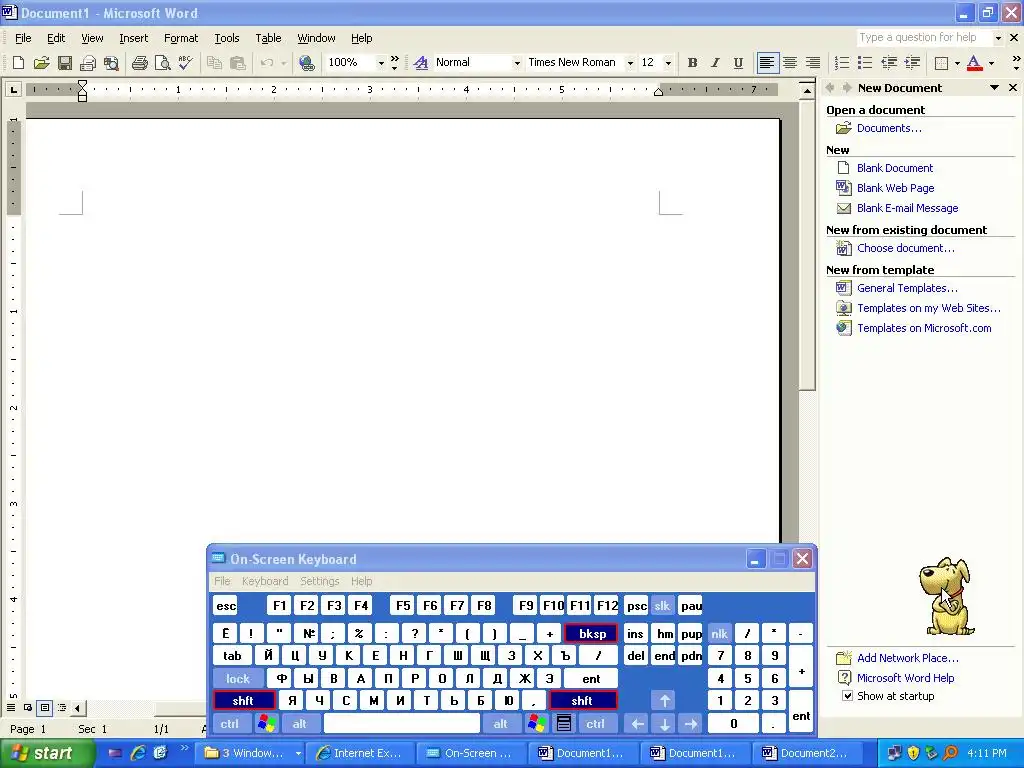Viewport: 1024px width, 768px height.
Task: Save the document with the floppy disk icon
Action: point(65,63)
